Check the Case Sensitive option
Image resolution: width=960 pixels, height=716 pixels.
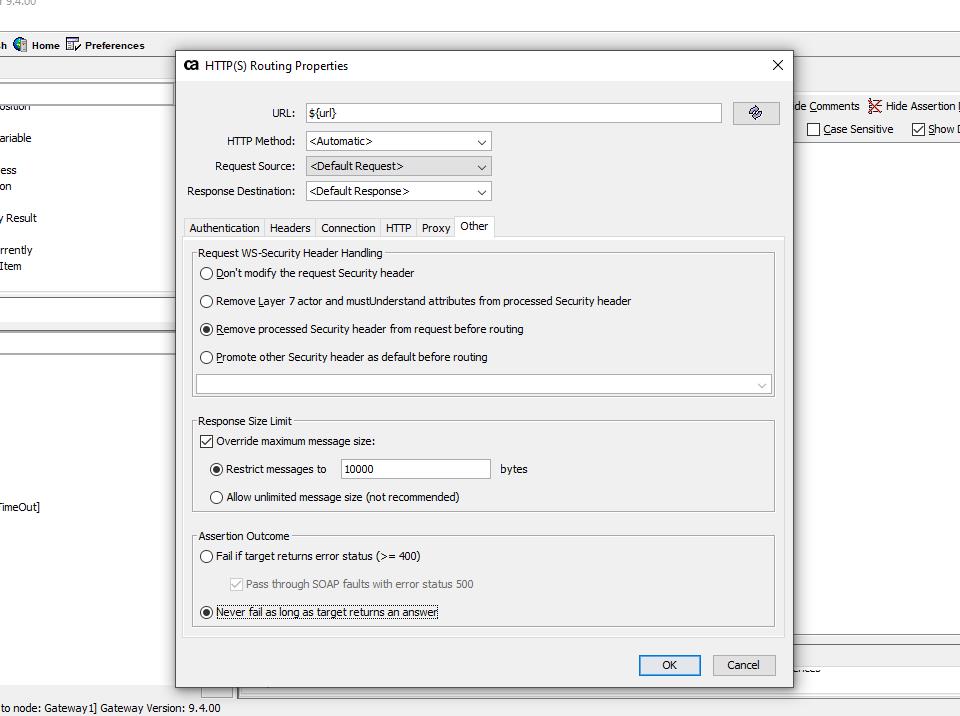tap(815, 129)
